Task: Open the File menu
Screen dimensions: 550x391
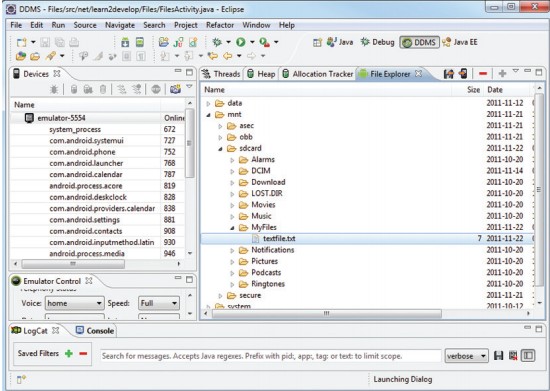Action: 16,25
